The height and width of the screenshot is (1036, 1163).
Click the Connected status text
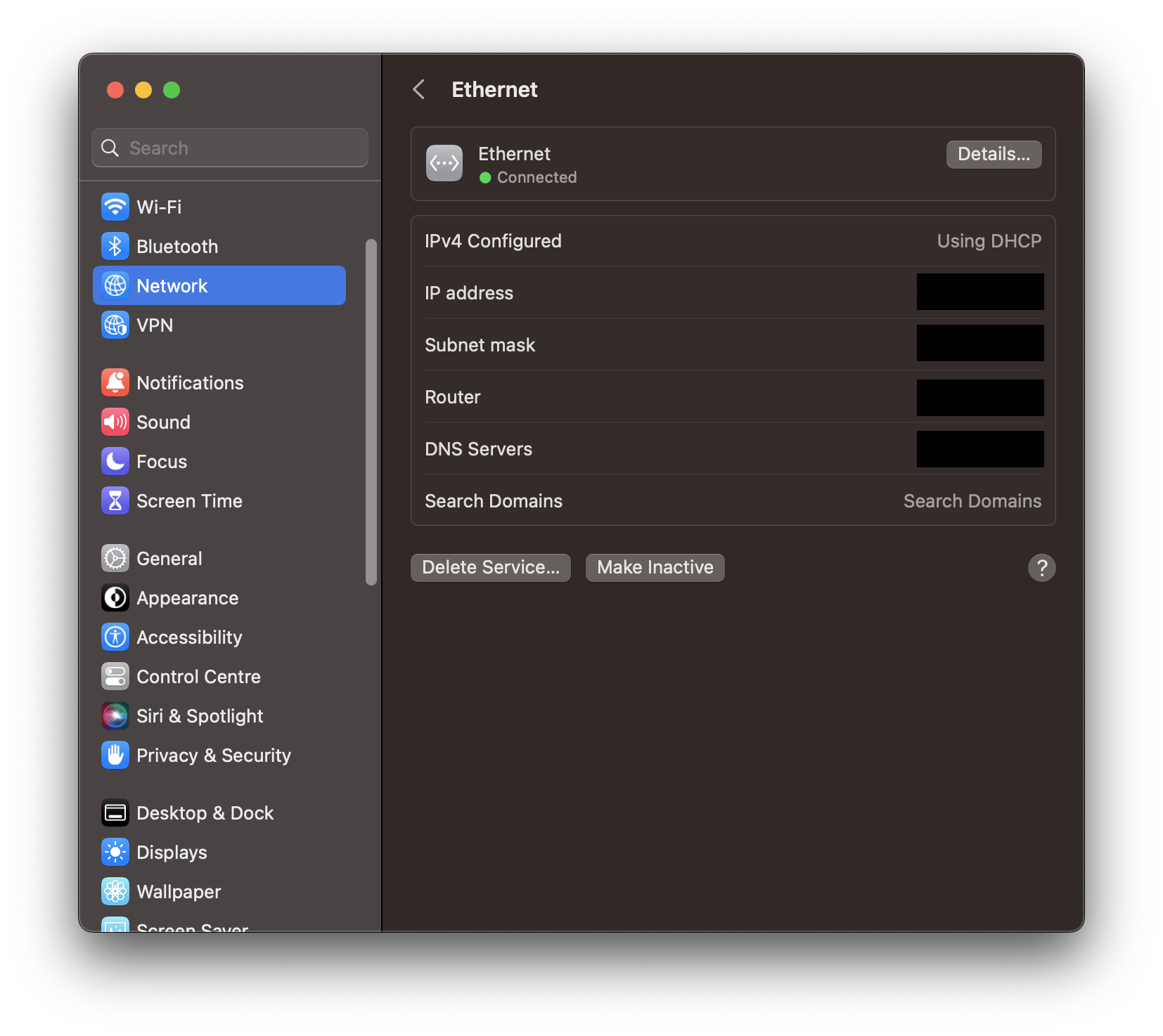click(536, 177)
